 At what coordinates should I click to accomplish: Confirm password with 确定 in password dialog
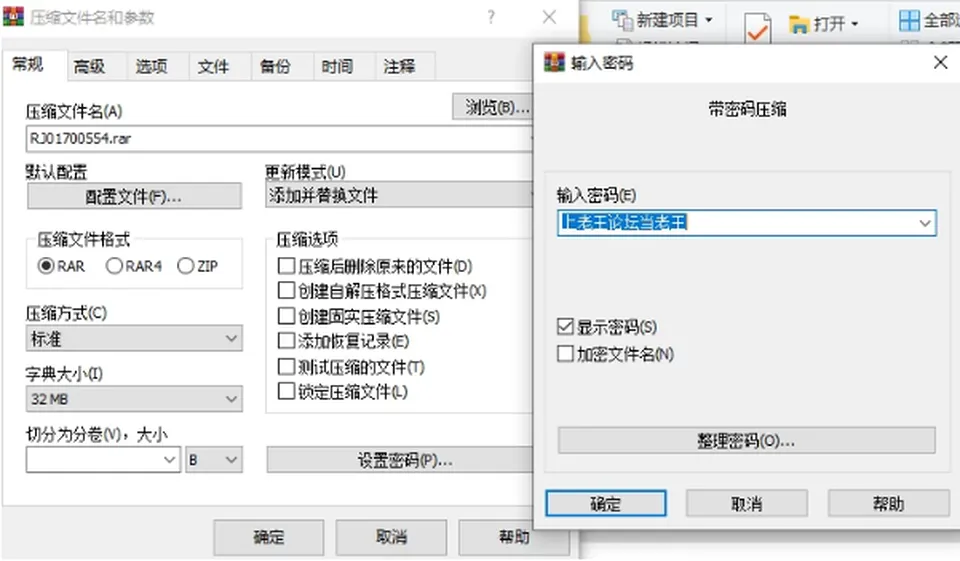(606, 503)
